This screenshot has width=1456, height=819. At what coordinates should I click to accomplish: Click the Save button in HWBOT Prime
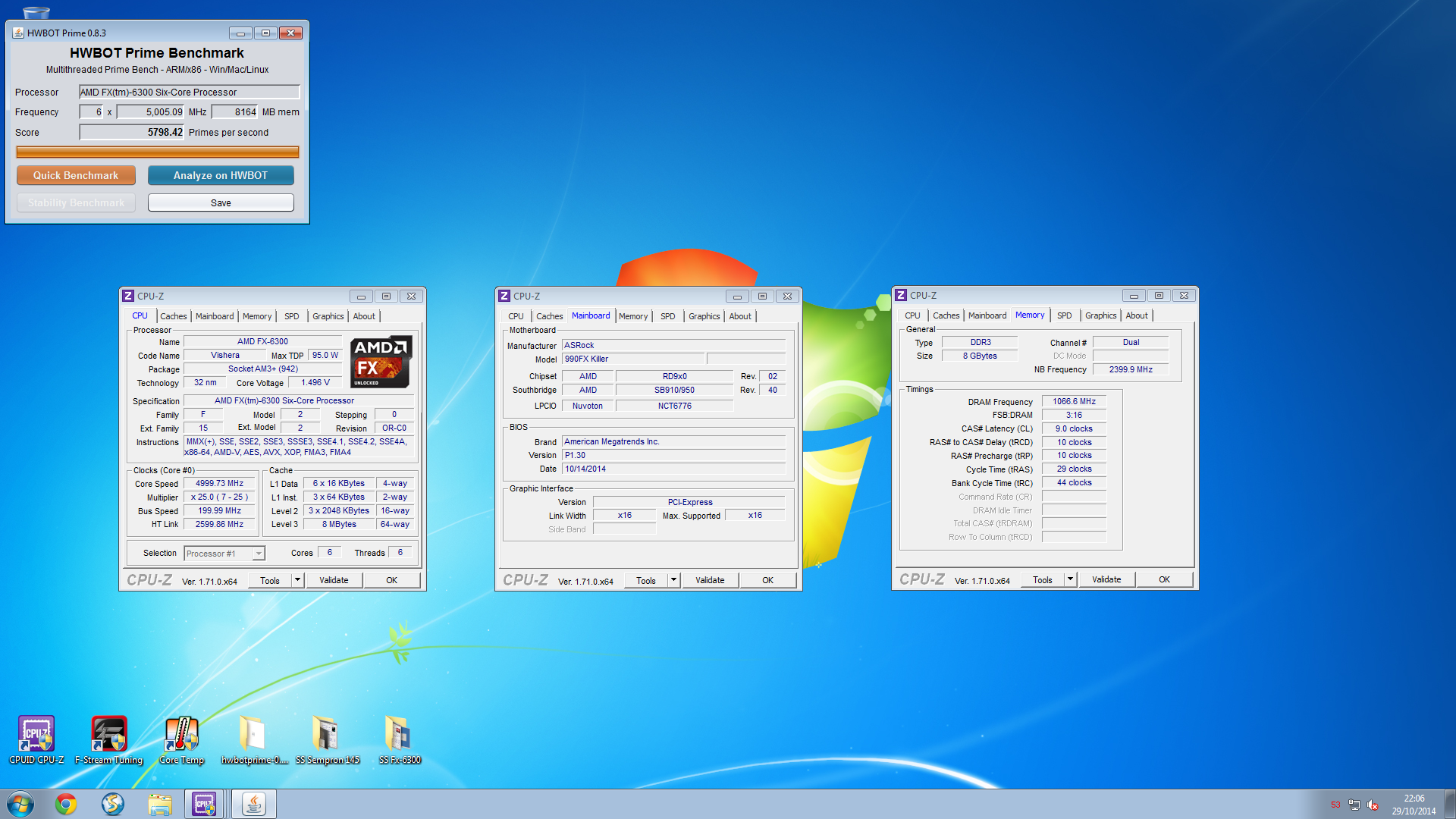tap(221, 202)
